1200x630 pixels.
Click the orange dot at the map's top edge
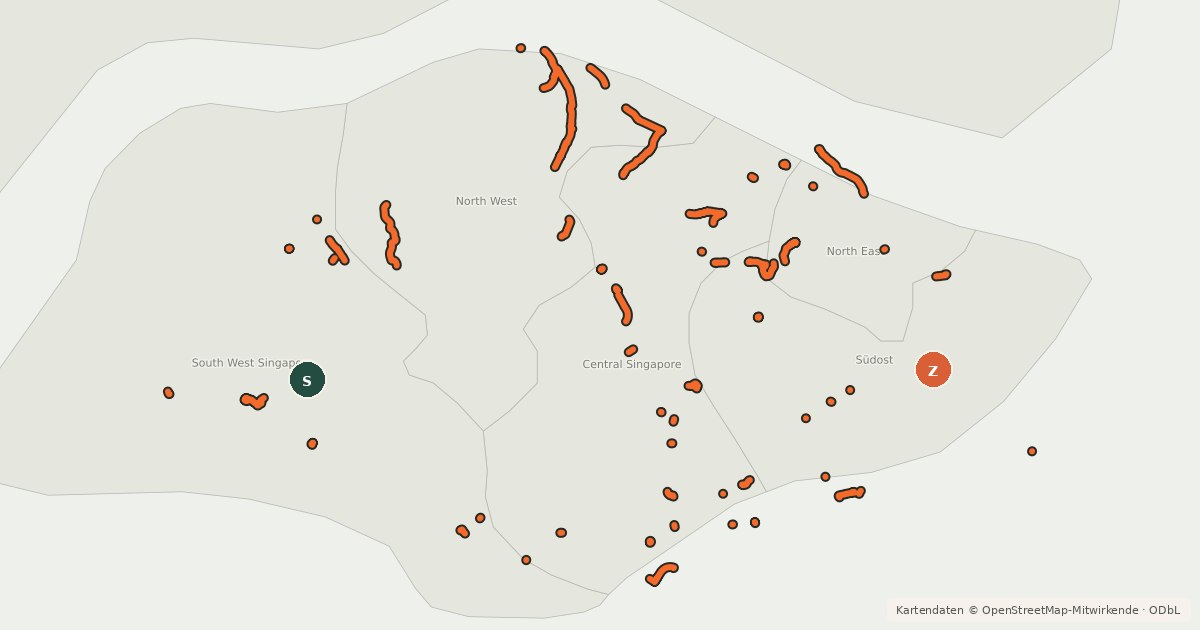[520, 48]
